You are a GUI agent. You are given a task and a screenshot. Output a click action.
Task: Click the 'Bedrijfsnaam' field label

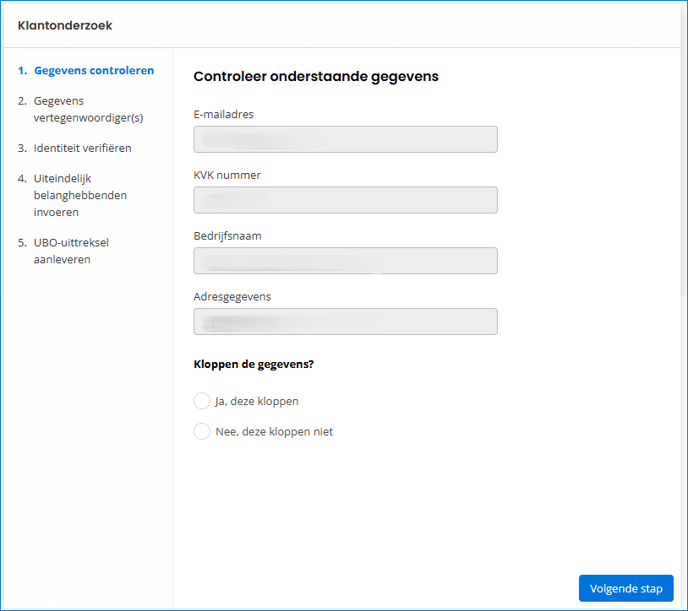pos(227,236)
